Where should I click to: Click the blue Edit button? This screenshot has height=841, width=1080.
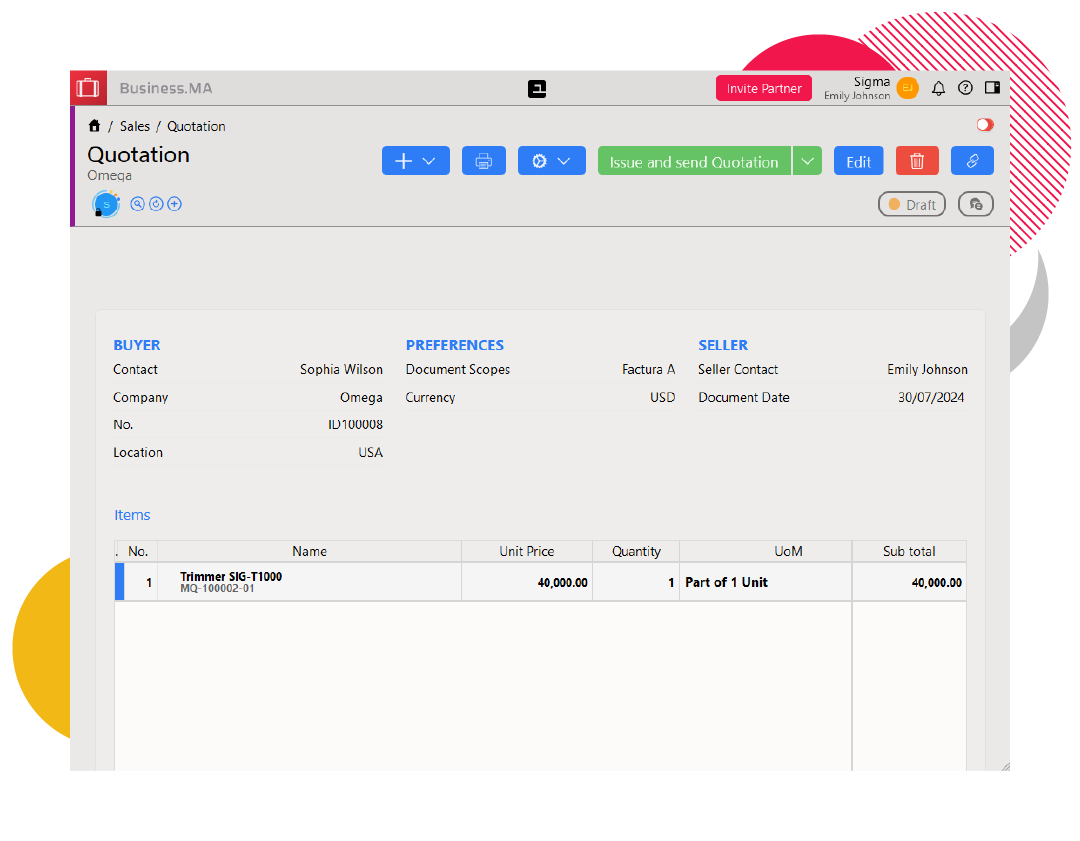(859, 161)
